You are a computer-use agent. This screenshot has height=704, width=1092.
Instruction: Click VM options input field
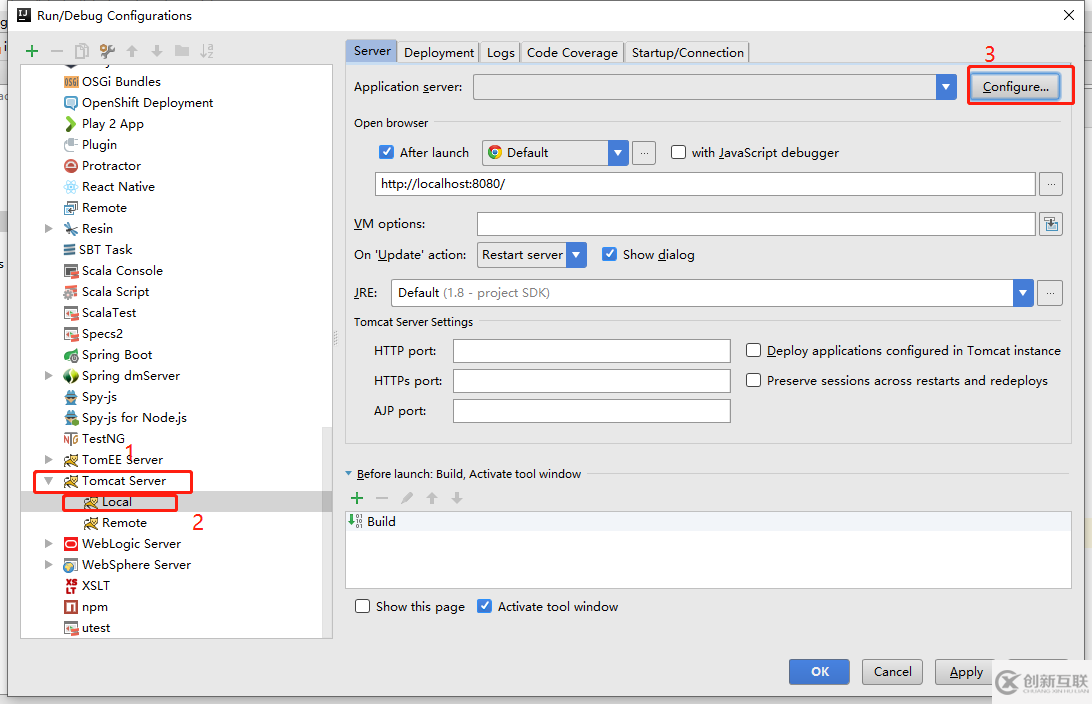(756, 224)
